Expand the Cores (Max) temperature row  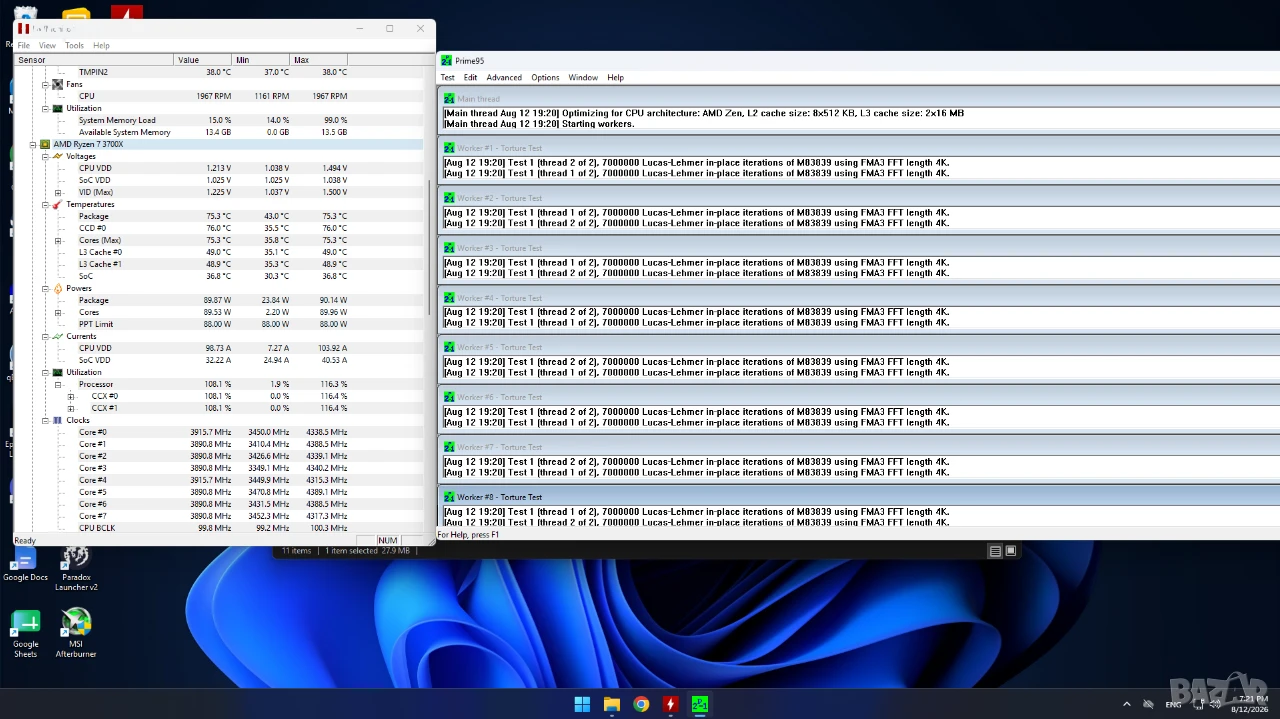58,240
